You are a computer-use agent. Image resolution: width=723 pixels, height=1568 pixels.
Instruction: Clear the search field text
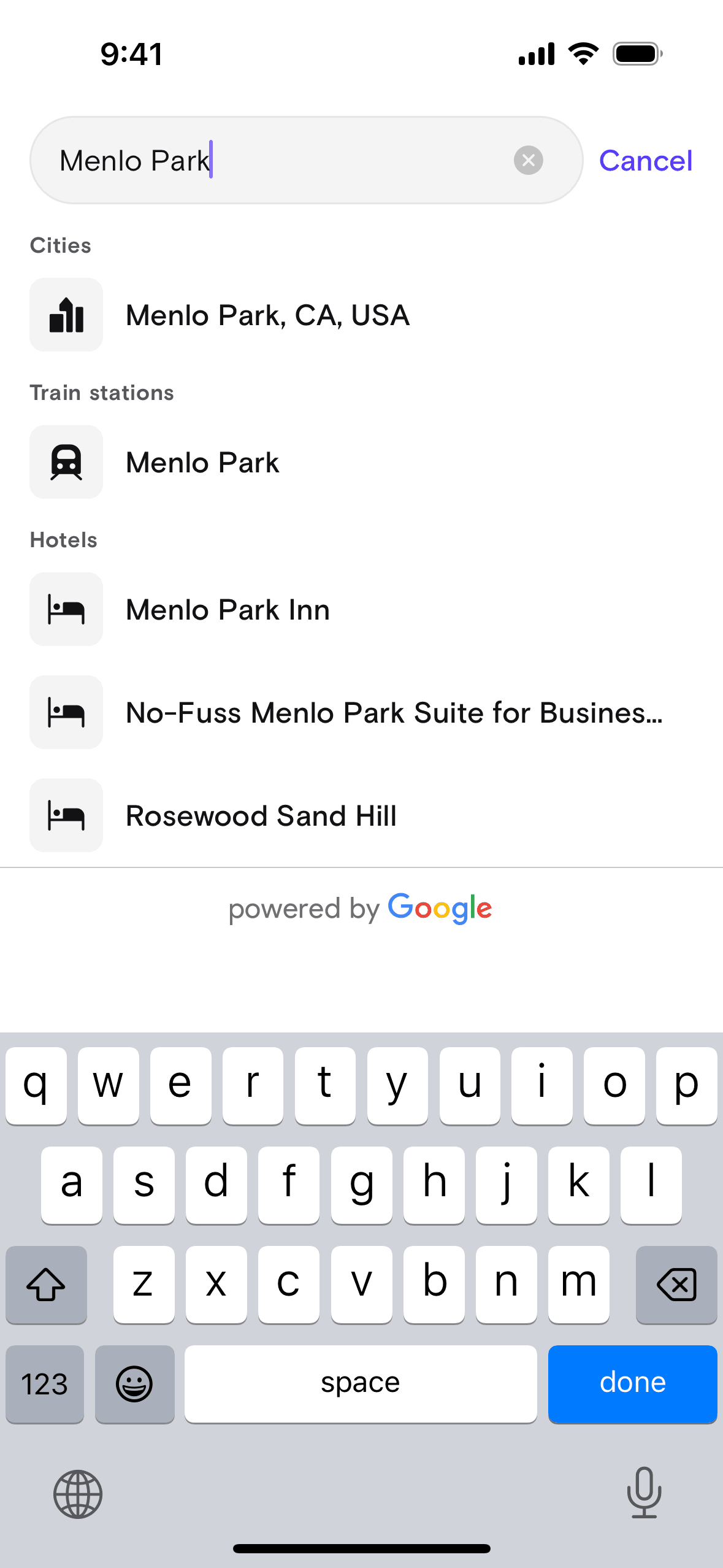pyautogui.click(x=528, y=161)
